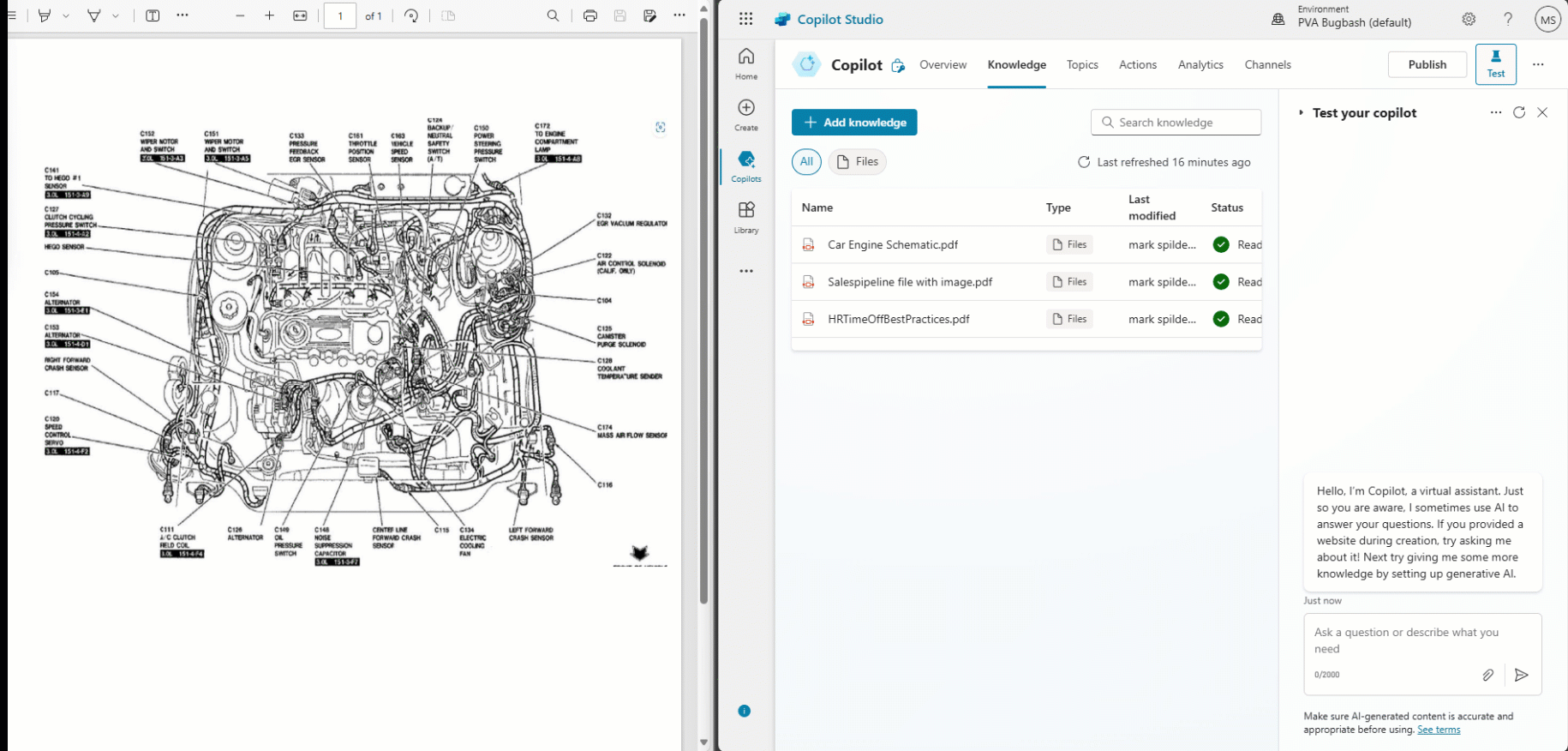Open Library in the left sidebar
This screenshot has height=751, width=1568.
point(746,217)
